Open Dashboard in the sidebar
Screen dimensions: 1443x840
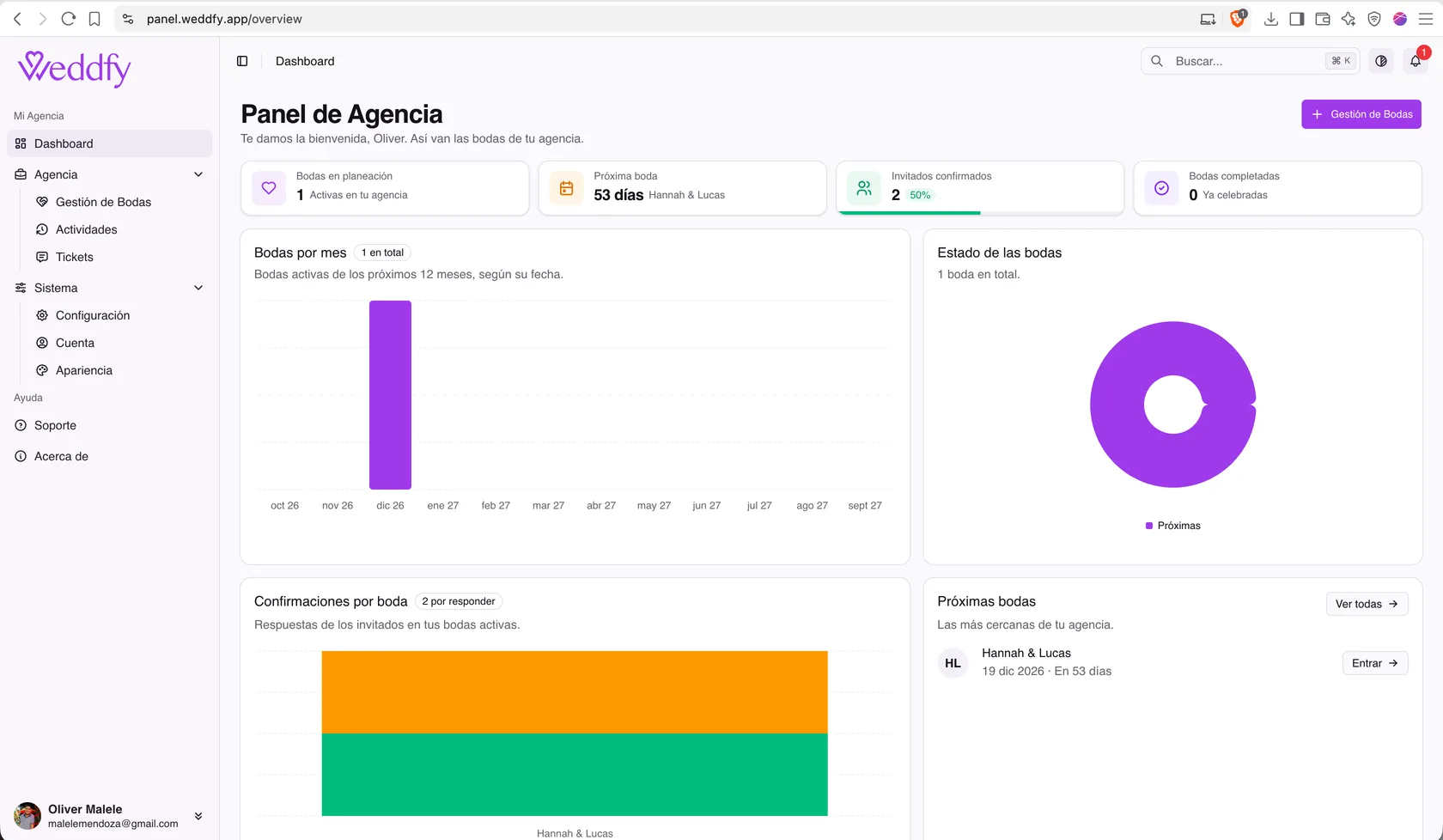(110, 143)
